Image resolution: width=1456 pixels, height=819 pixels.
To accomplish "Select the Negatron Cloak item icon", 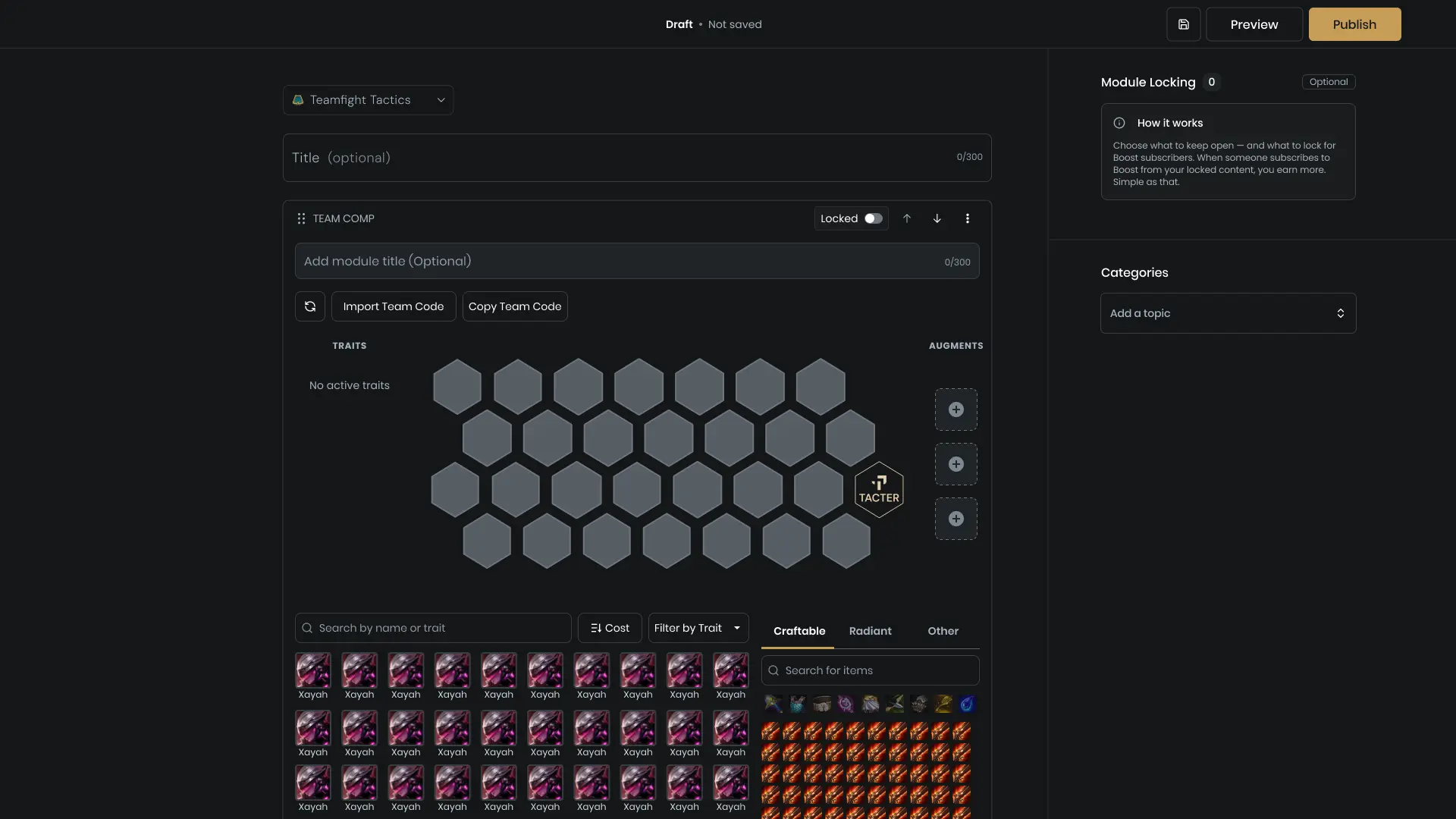I will (870, 704).
